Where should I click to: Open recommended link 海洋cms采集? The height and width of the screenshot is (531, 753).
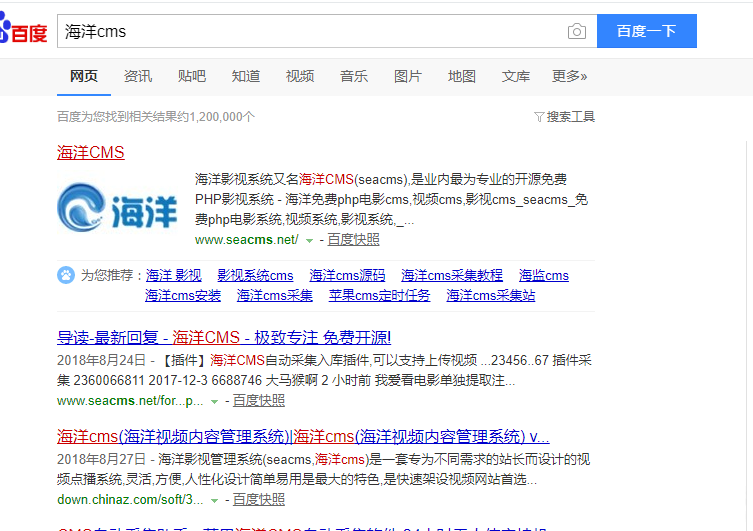pyautogui.click(x=275, y=295)
